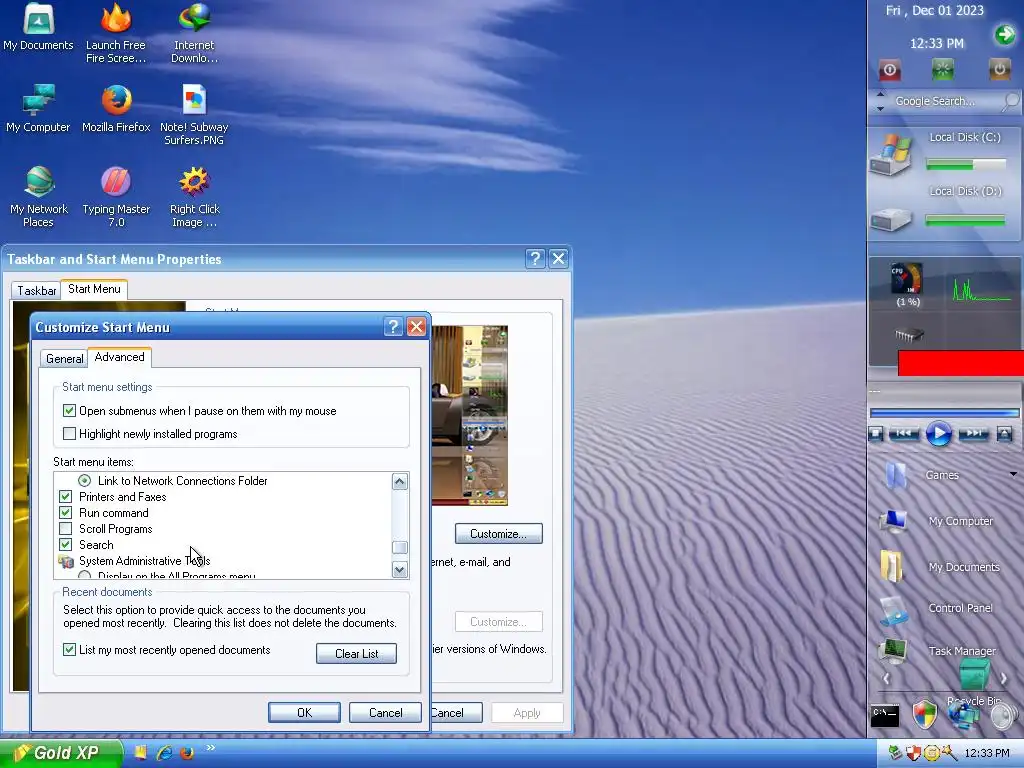Screen dimensions: 1024x768
Task: Open network connections icon in sidebar
Action: (963, 714)
